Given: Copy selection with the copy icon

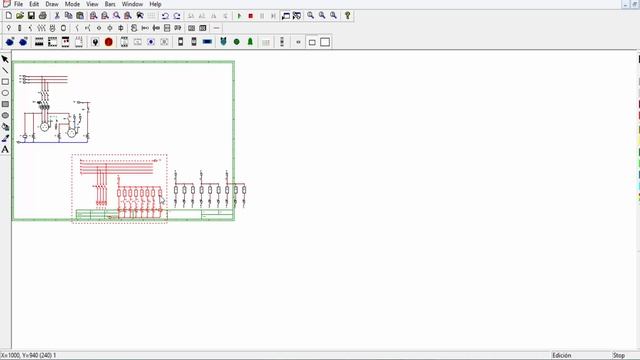Looking at the screenshot, I should [x=69, y=16].
